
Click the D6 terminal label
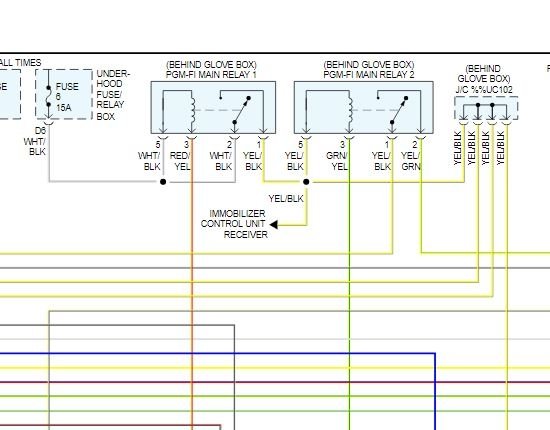[x=40, y=131]
